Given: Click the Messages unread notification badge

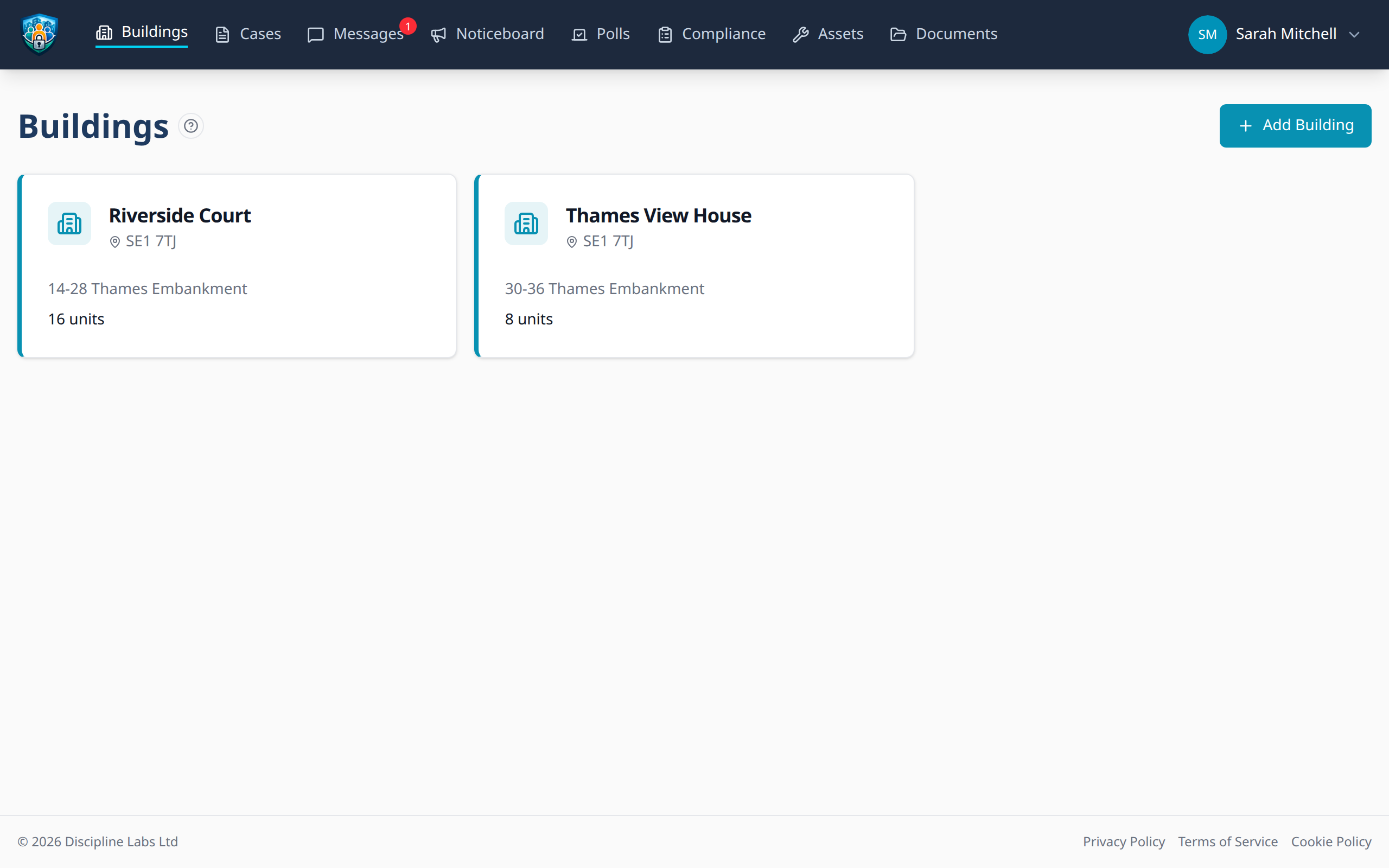Looking at the screenshot, I should (407, 27).
